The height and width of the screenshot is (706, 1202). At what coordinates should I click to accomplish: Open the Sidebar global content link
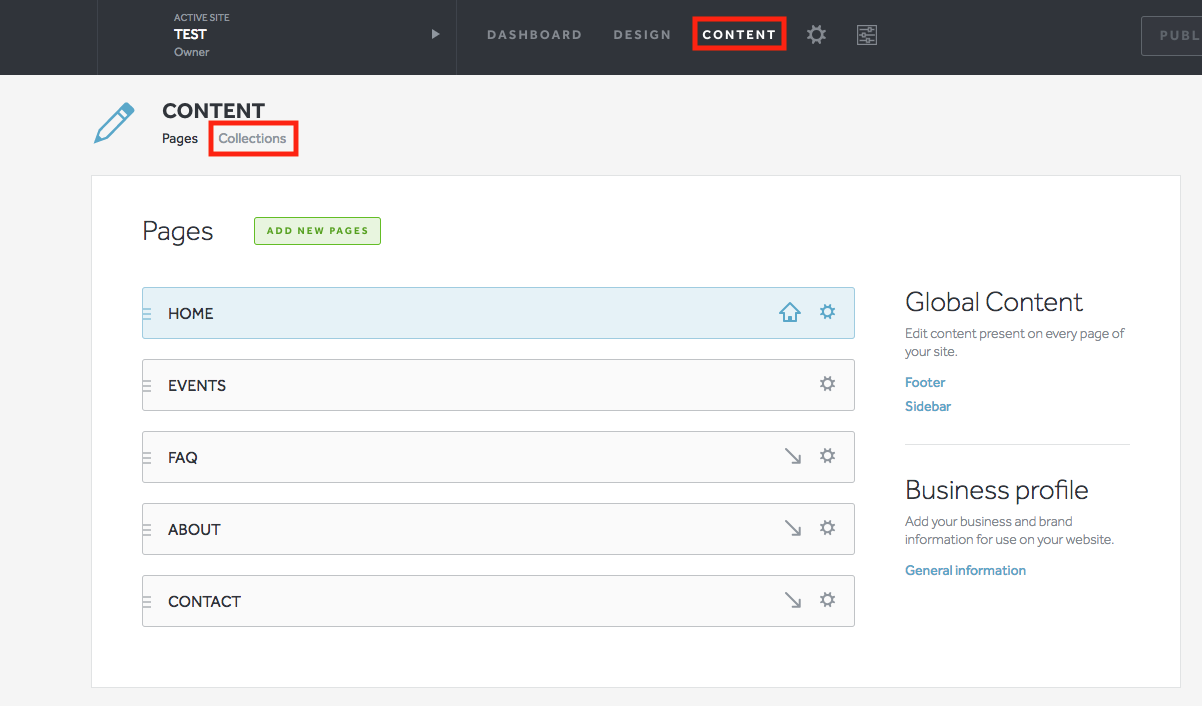pos(928,407)
